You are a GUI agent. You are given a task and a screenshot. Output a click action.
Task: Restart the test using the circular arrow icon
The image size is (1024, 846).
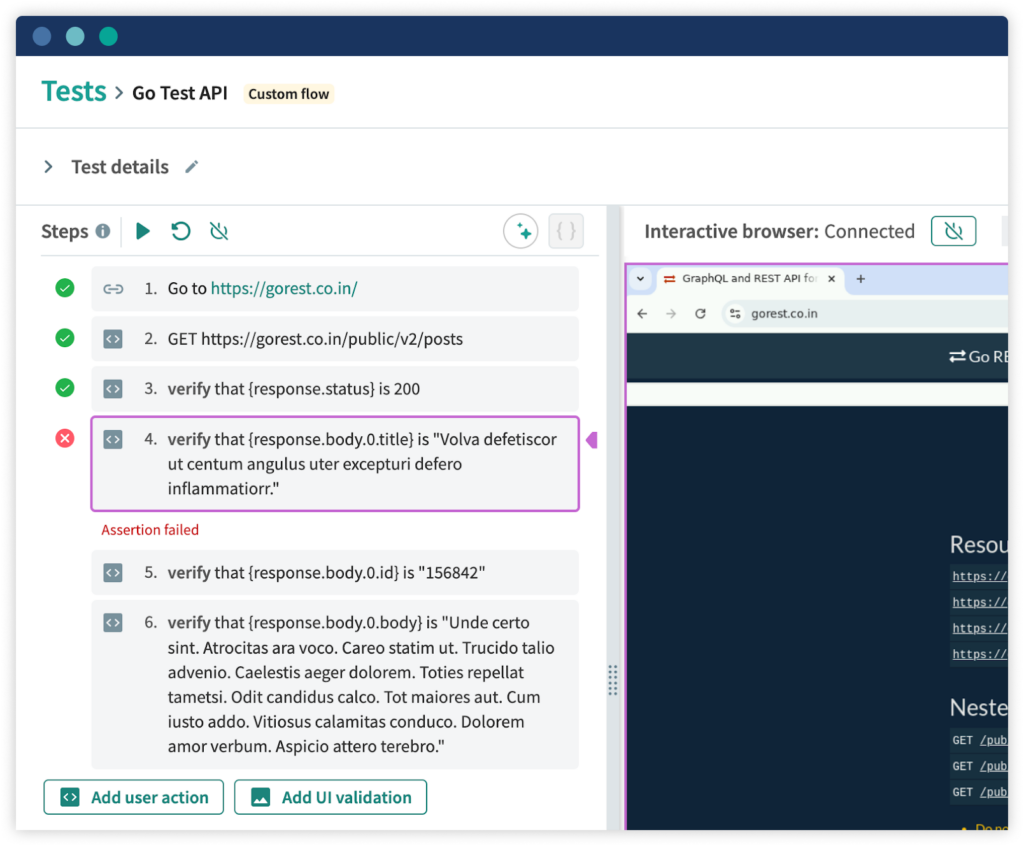[x=180, y=230]
